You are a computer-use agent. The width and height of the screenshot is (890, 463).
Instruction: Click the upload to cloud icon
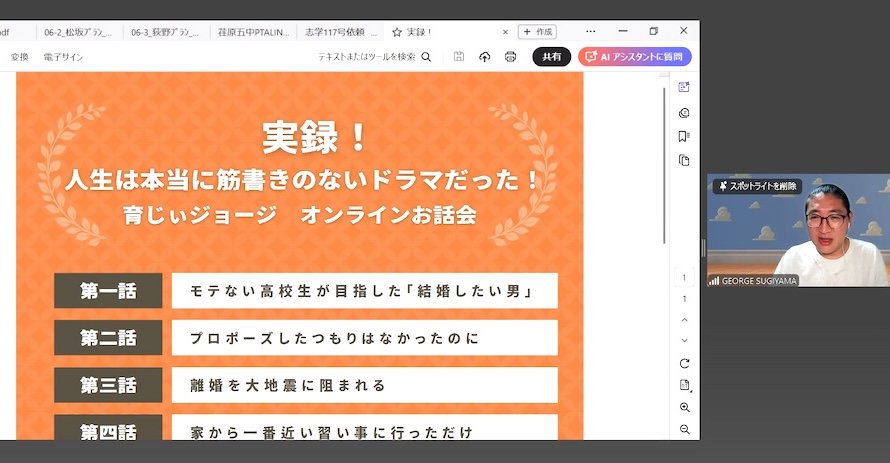485,57
